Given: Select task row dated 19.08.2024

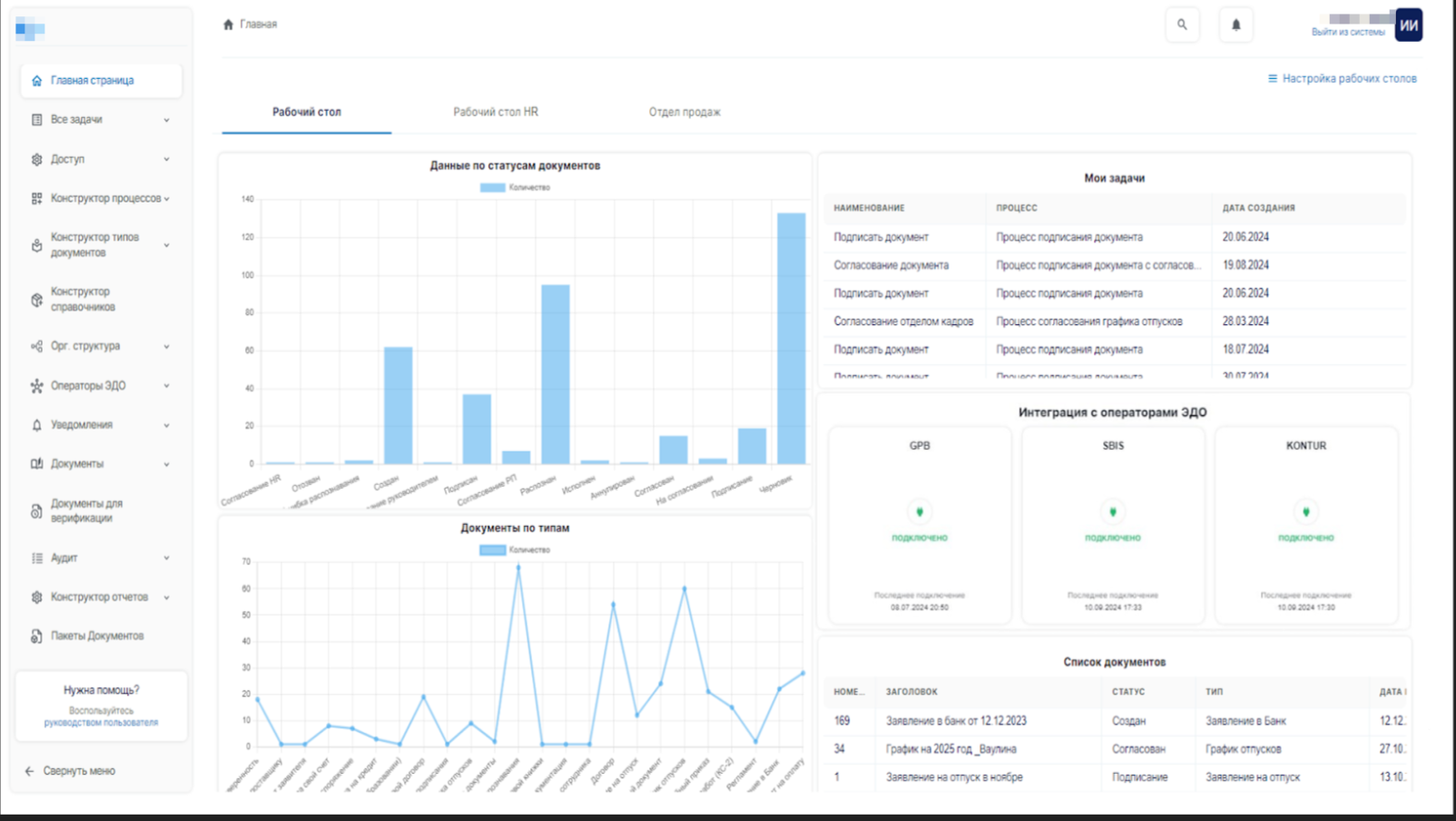Looking at the screenshot, I should (1115, 265).
